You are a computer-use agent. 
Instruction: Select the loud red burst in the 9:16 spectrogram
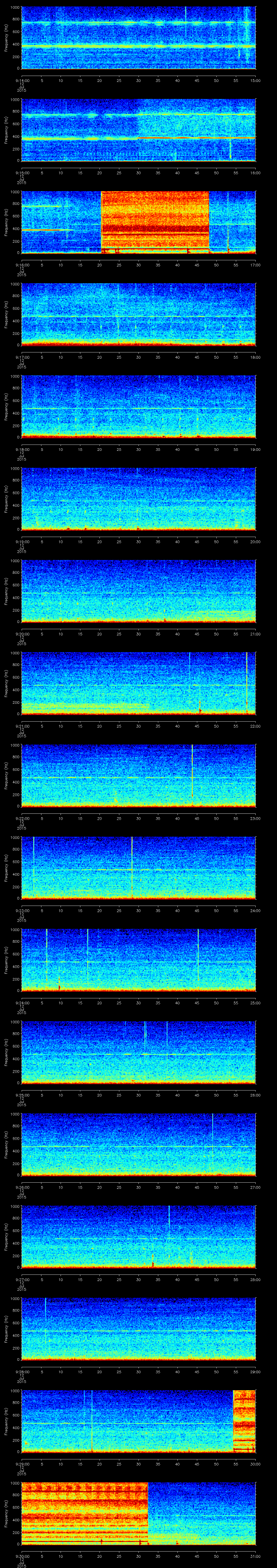[x=155, y=222]
